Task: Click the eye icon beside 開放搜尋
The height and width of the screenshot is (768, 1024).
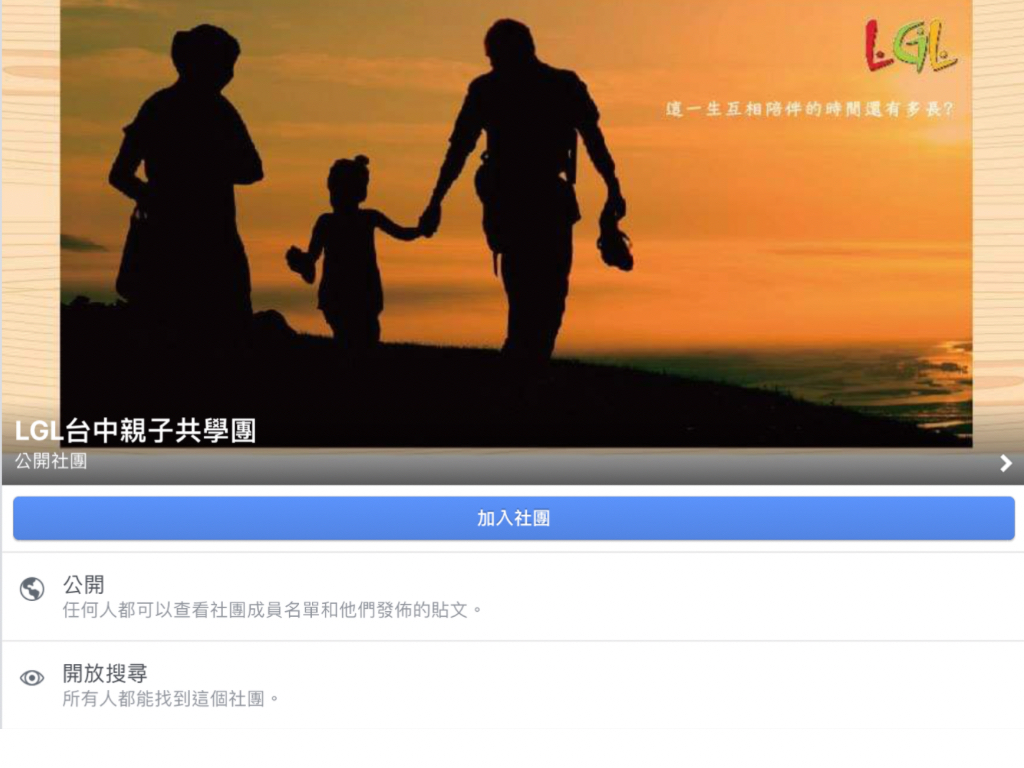Action: pos(32,678)
